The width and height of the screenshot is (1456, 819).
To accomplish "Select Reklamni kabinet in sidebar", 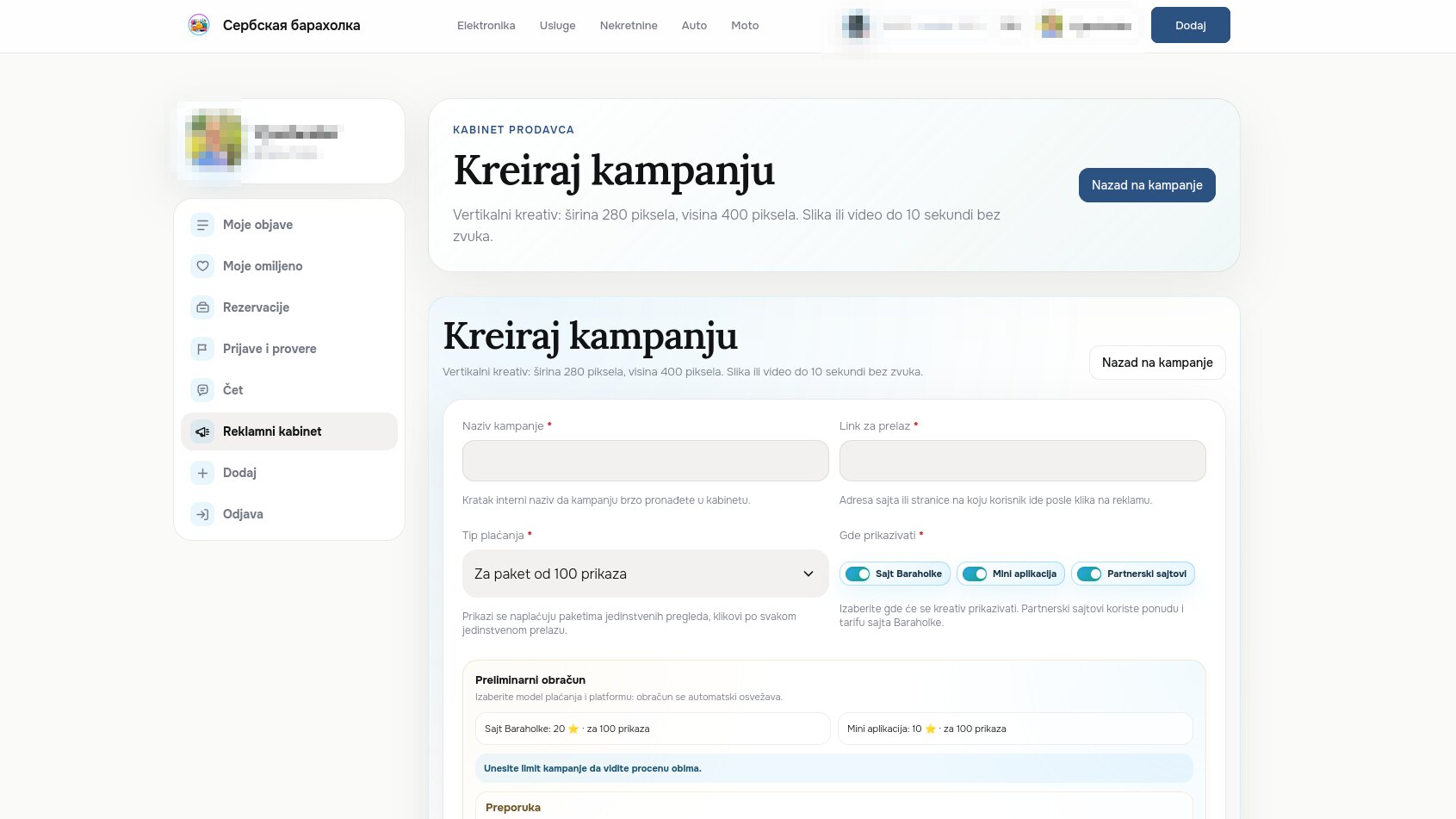I will click(289, 431).
